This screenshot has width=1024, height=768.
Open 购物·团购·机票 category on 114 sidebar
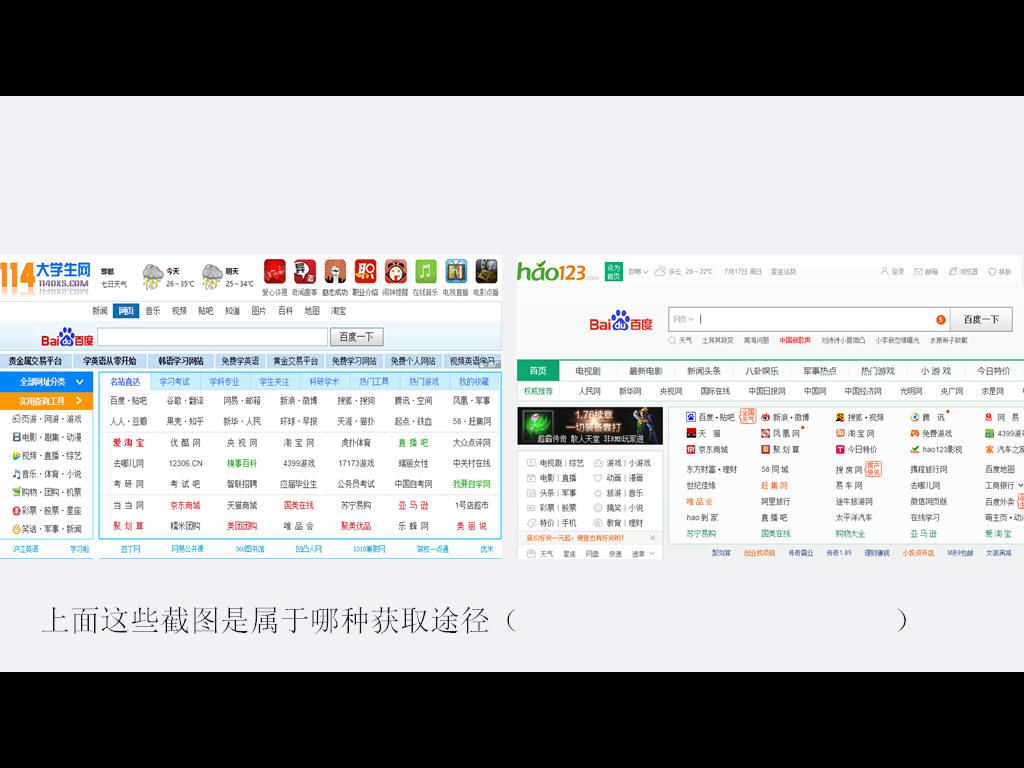point(46,492)
